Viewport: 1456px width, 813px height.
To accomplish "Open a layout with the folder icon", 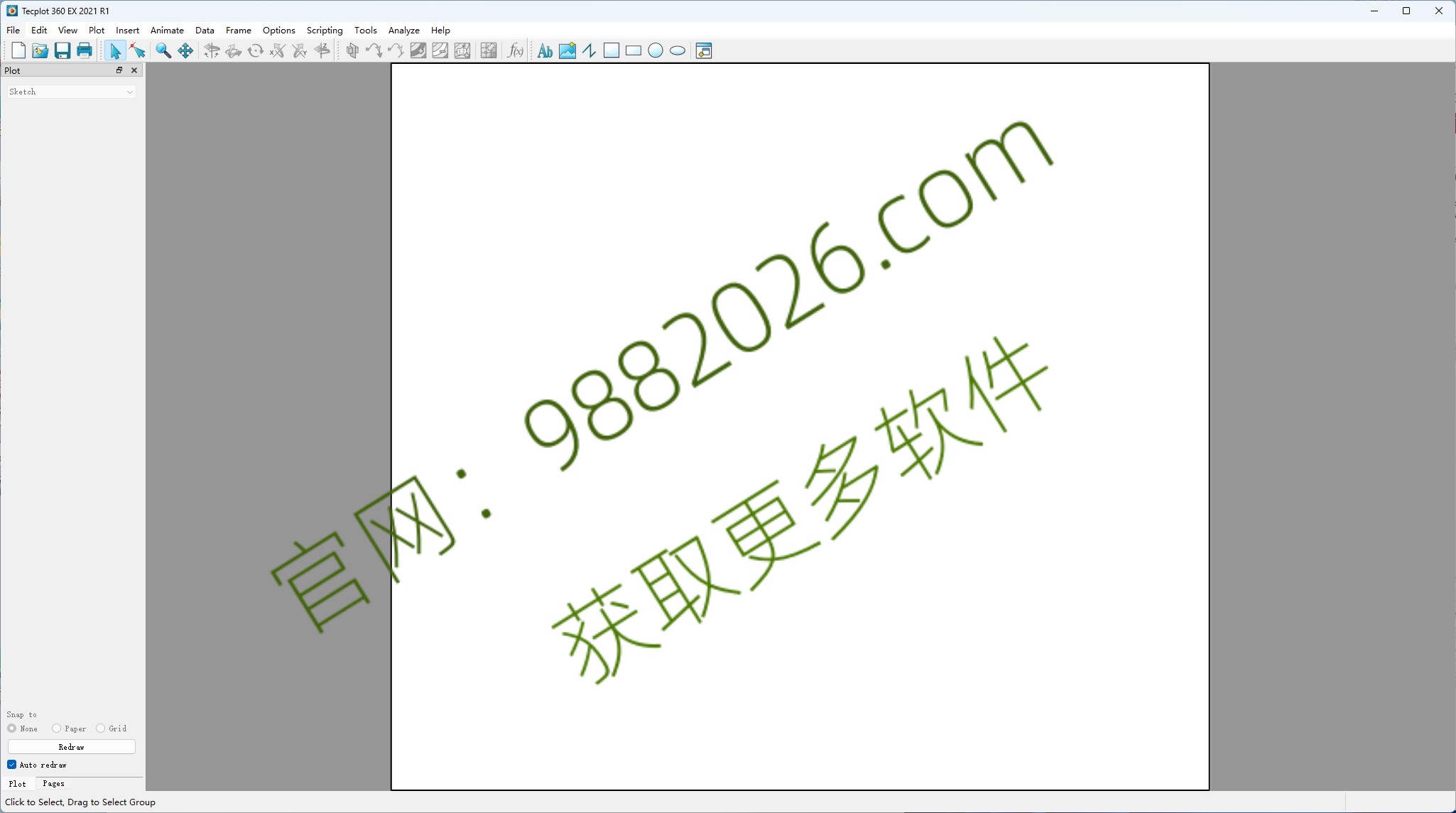I will [x=40, y=50].
